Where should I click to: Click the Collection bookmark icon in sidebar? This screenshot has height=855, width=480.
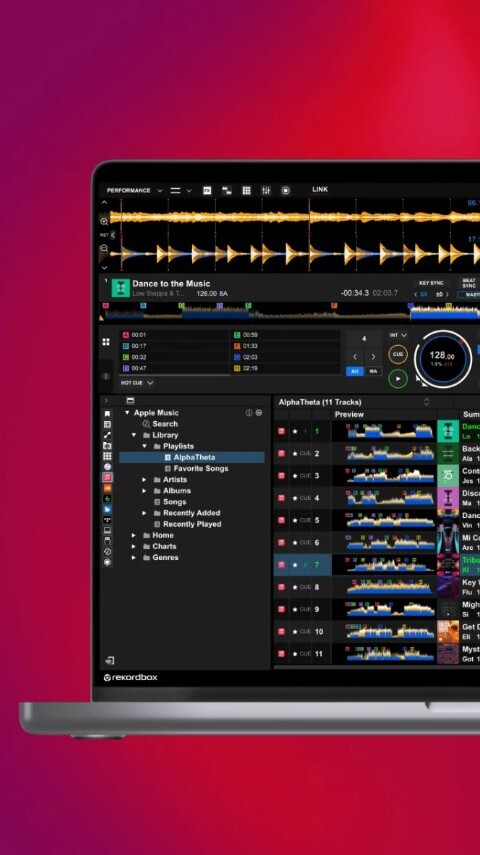(107, 414)
